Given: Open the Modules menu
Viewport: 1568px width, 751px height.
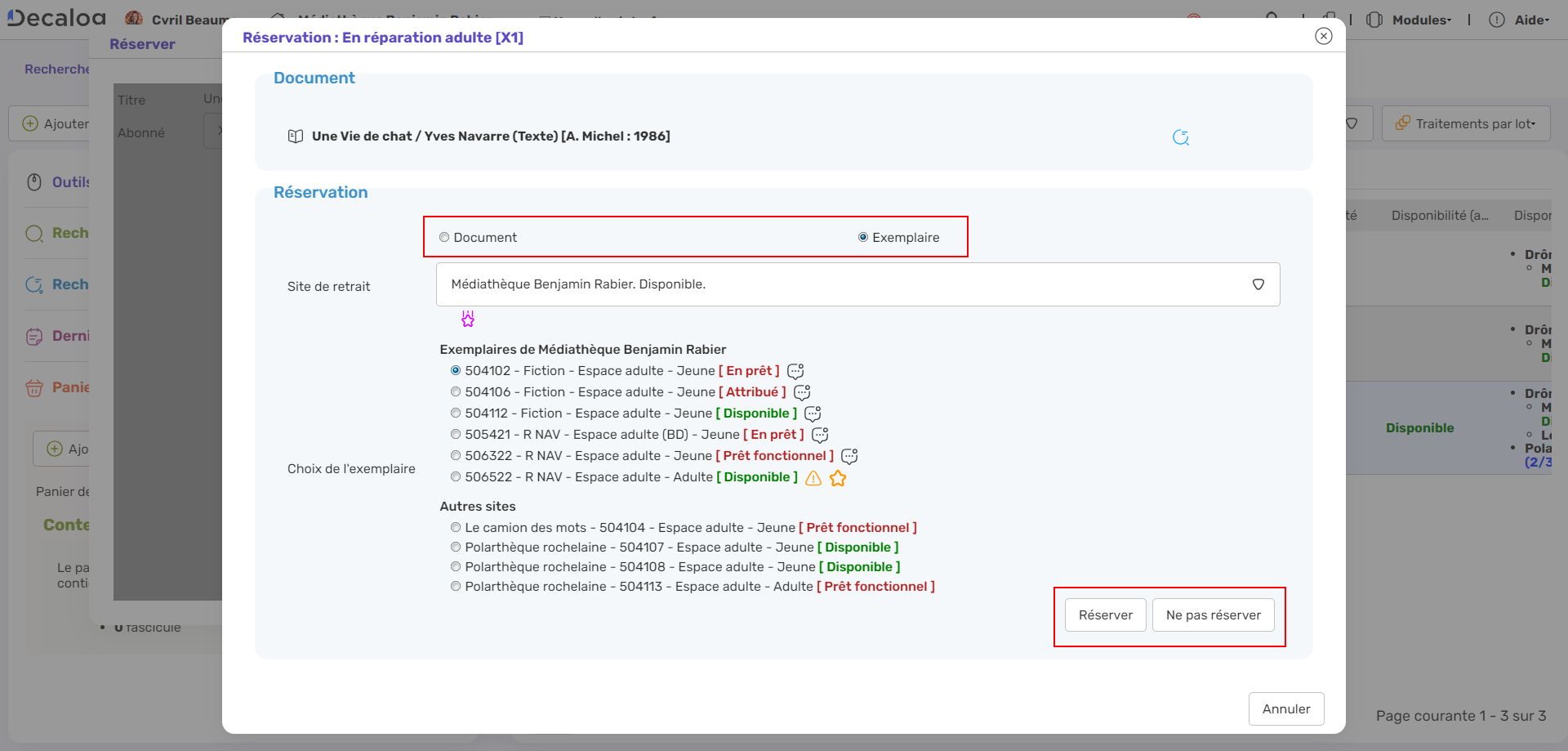Looking at the screenshot, I should point(1420,20).
